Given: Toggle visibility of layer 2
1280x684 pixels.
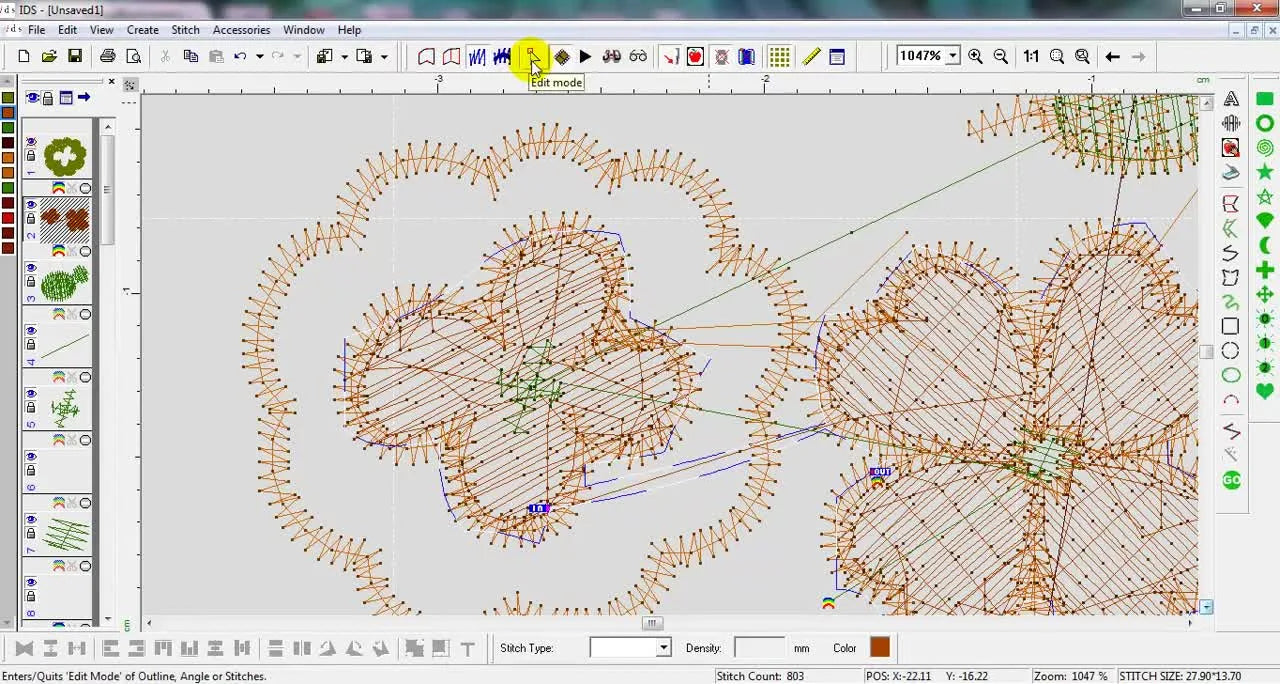Looking at the screenshot, I should (31, 205).
